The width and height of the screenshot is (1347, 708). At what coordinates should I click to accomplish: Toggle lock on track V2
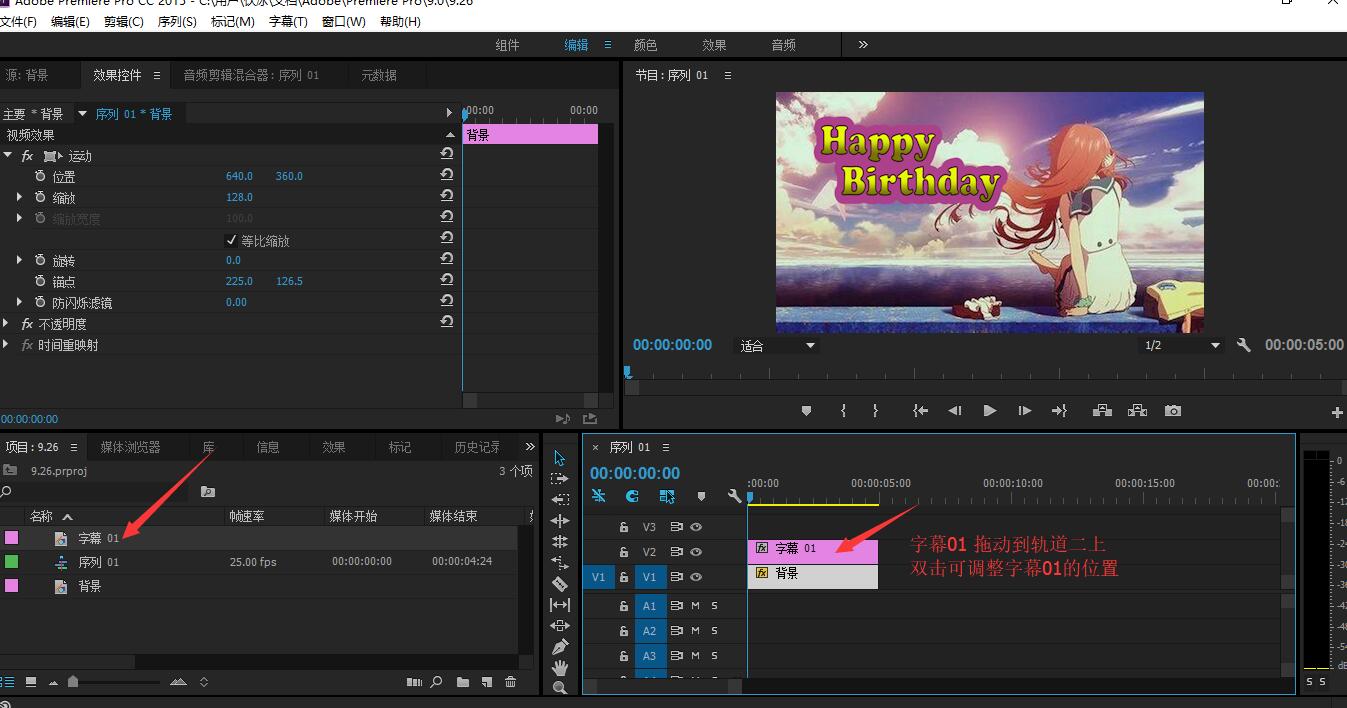point(623,552)
